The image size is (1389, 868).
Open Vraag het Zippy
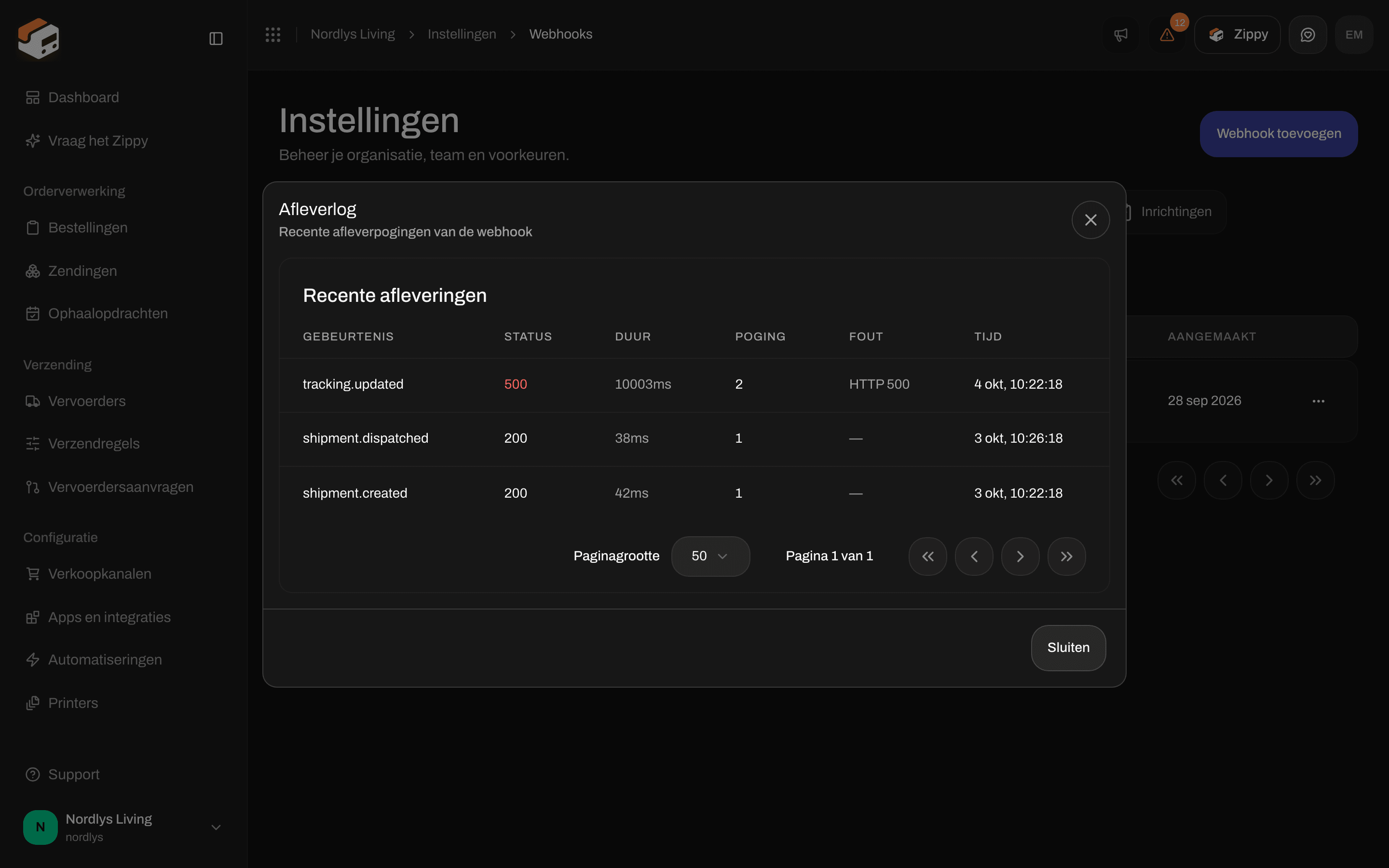coord(87,141)
